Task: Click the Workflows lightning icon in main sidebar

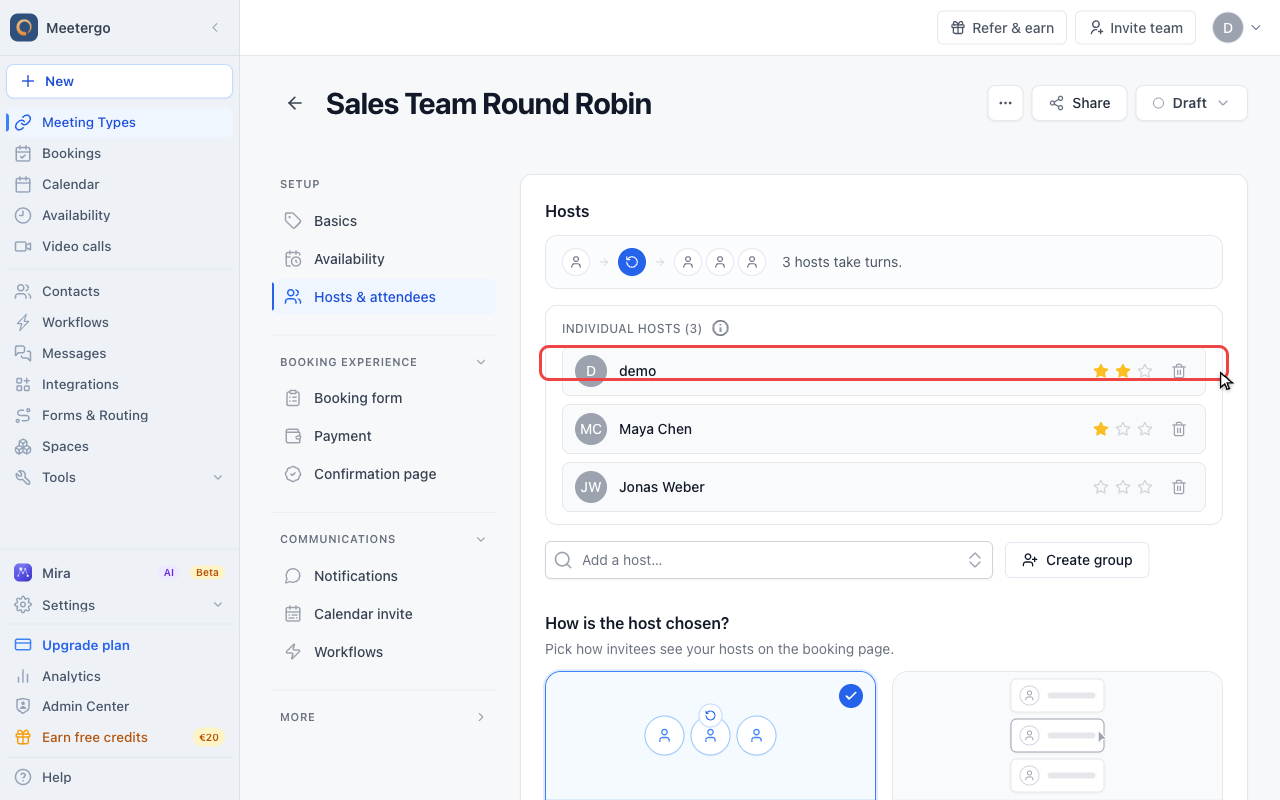Action: click(x=23, y=322)
